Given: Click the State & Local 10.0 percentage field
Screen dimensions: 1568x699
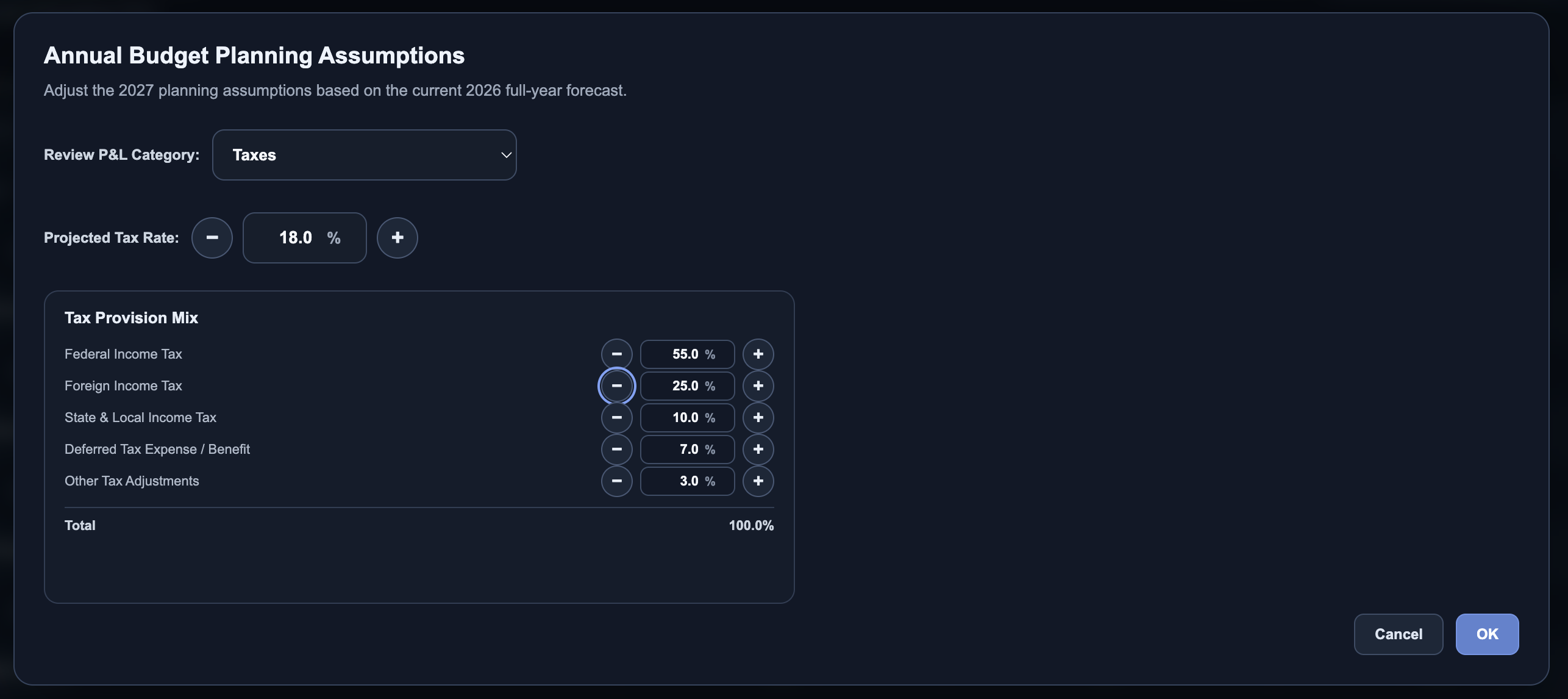Looking at the screenshot, I should click(688, 418).
